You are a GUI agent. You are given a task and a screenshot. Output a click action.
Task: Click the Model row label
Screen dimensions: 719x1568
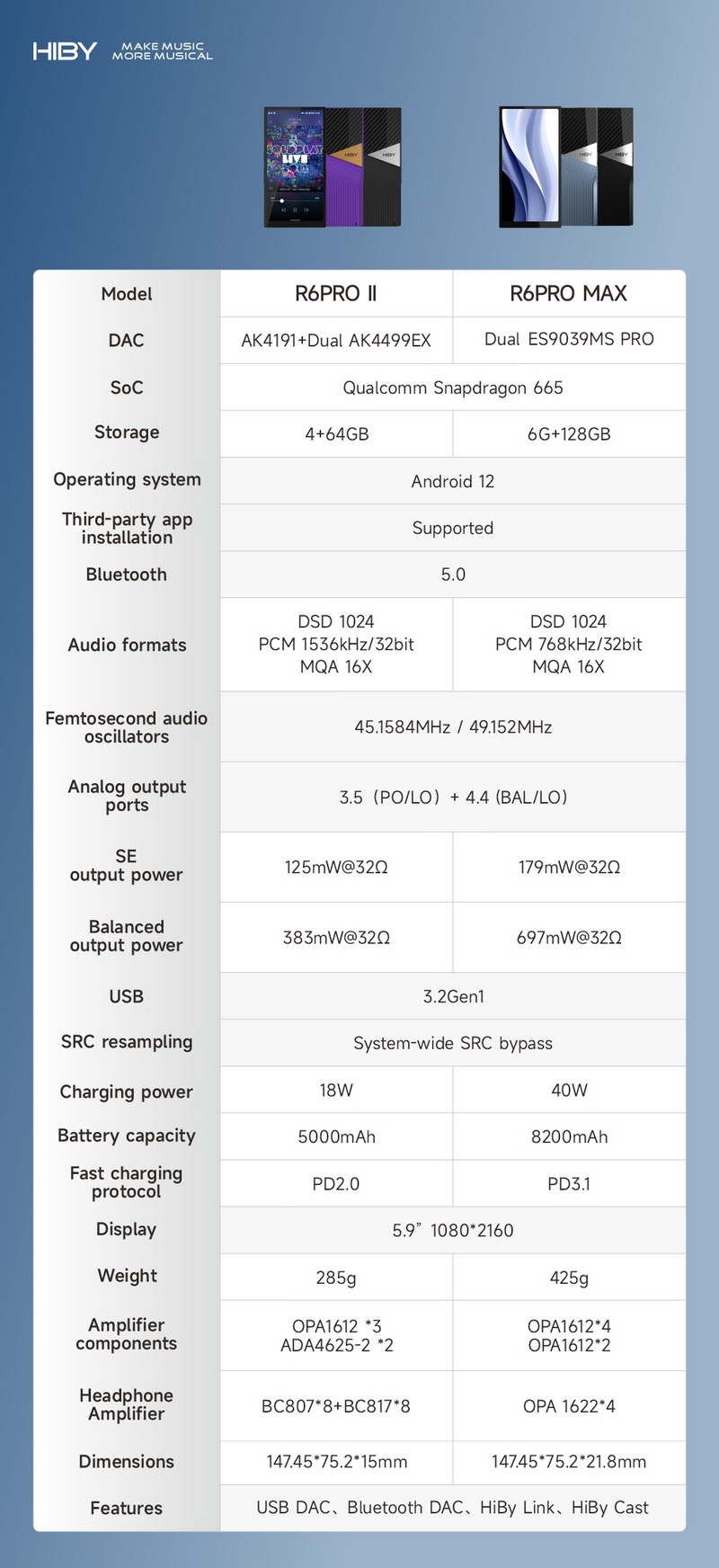pos(127,294)
